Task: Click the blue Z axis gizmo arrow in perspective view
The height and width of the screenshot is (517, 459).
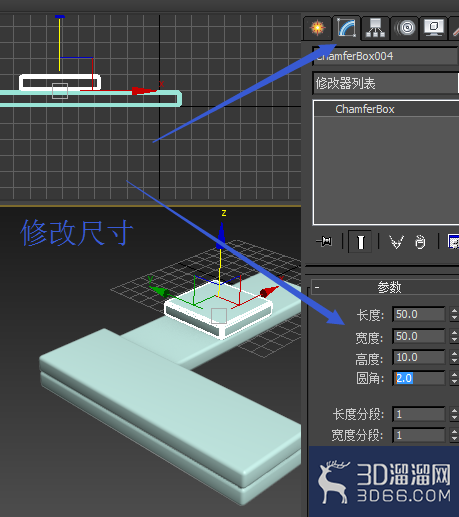Action: pos(221,235)
